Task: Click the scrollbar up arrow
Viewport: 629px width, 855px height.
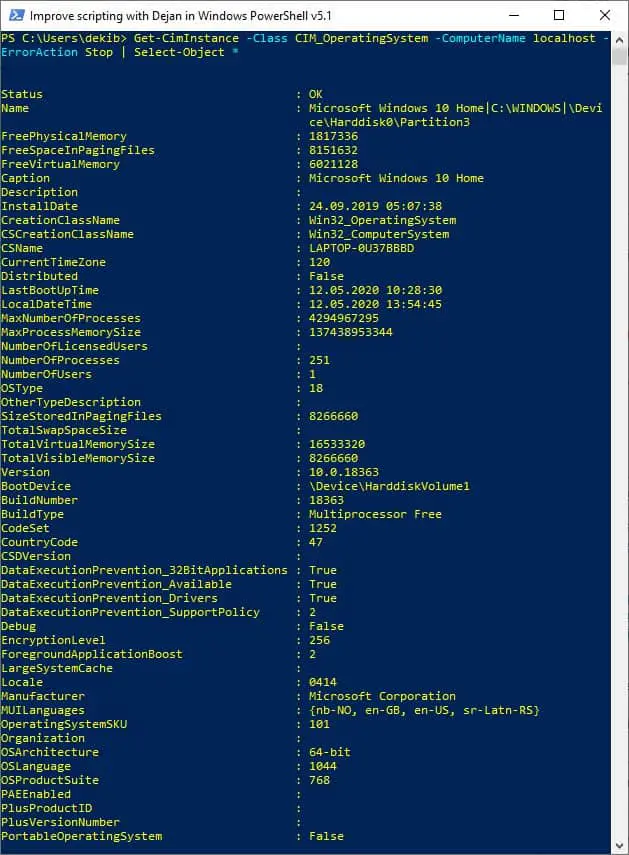Action: point(619,40)
